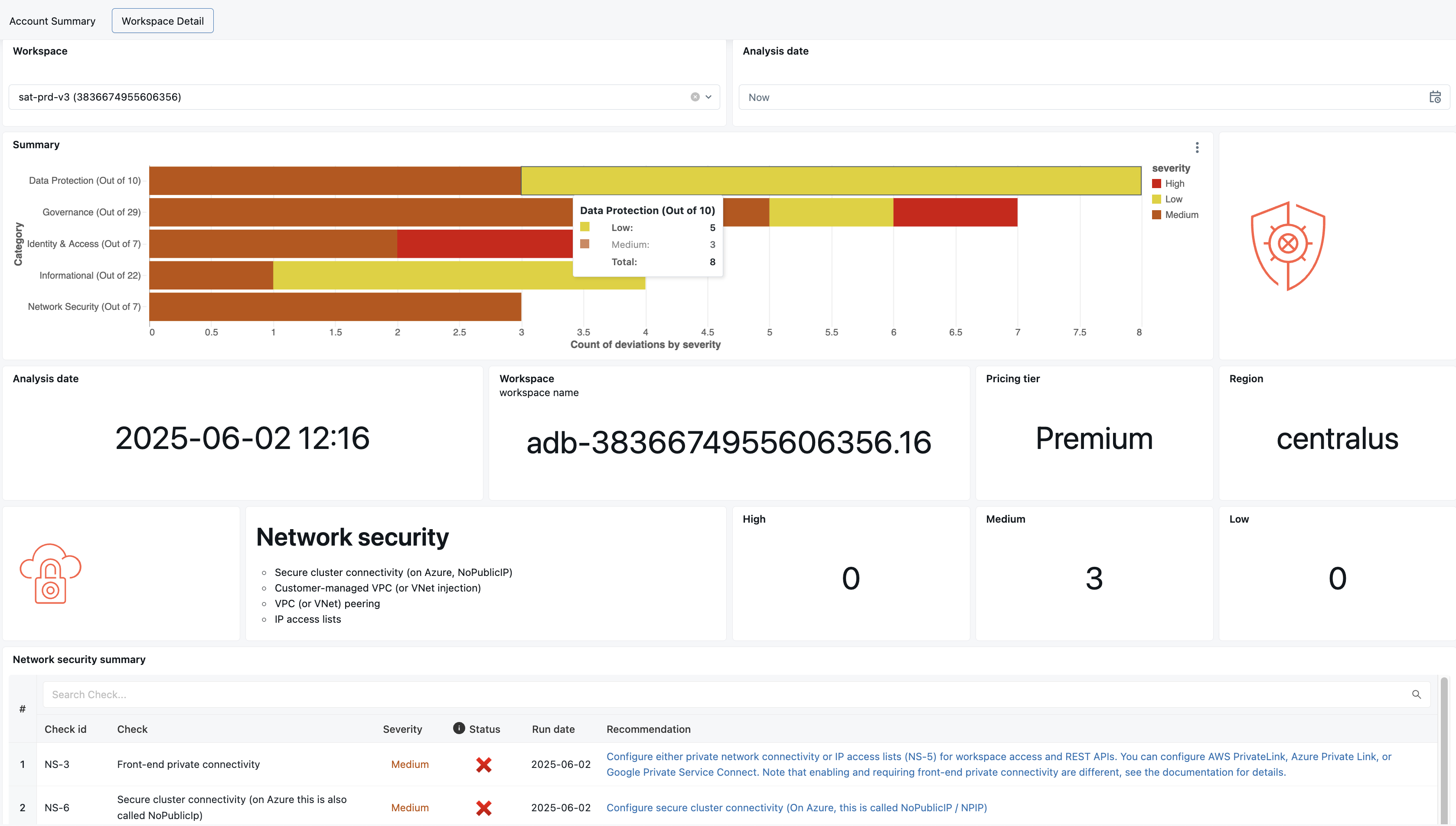The width and height of the screenshot is (1456, 826).
Task: Click the Governance red High bar segment
Action: 955,212
